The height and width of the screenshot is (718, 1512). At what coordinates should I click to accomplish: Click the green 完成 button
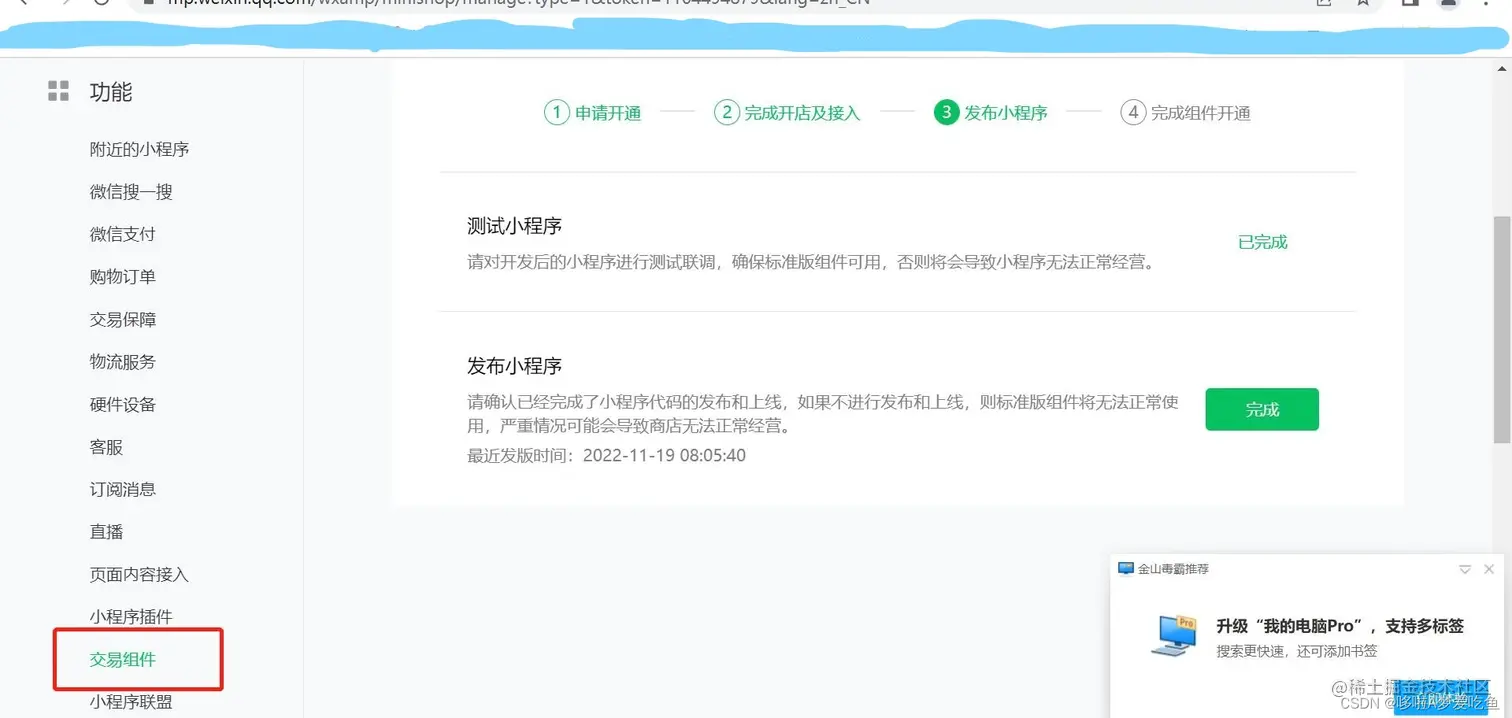[1261, 409]
